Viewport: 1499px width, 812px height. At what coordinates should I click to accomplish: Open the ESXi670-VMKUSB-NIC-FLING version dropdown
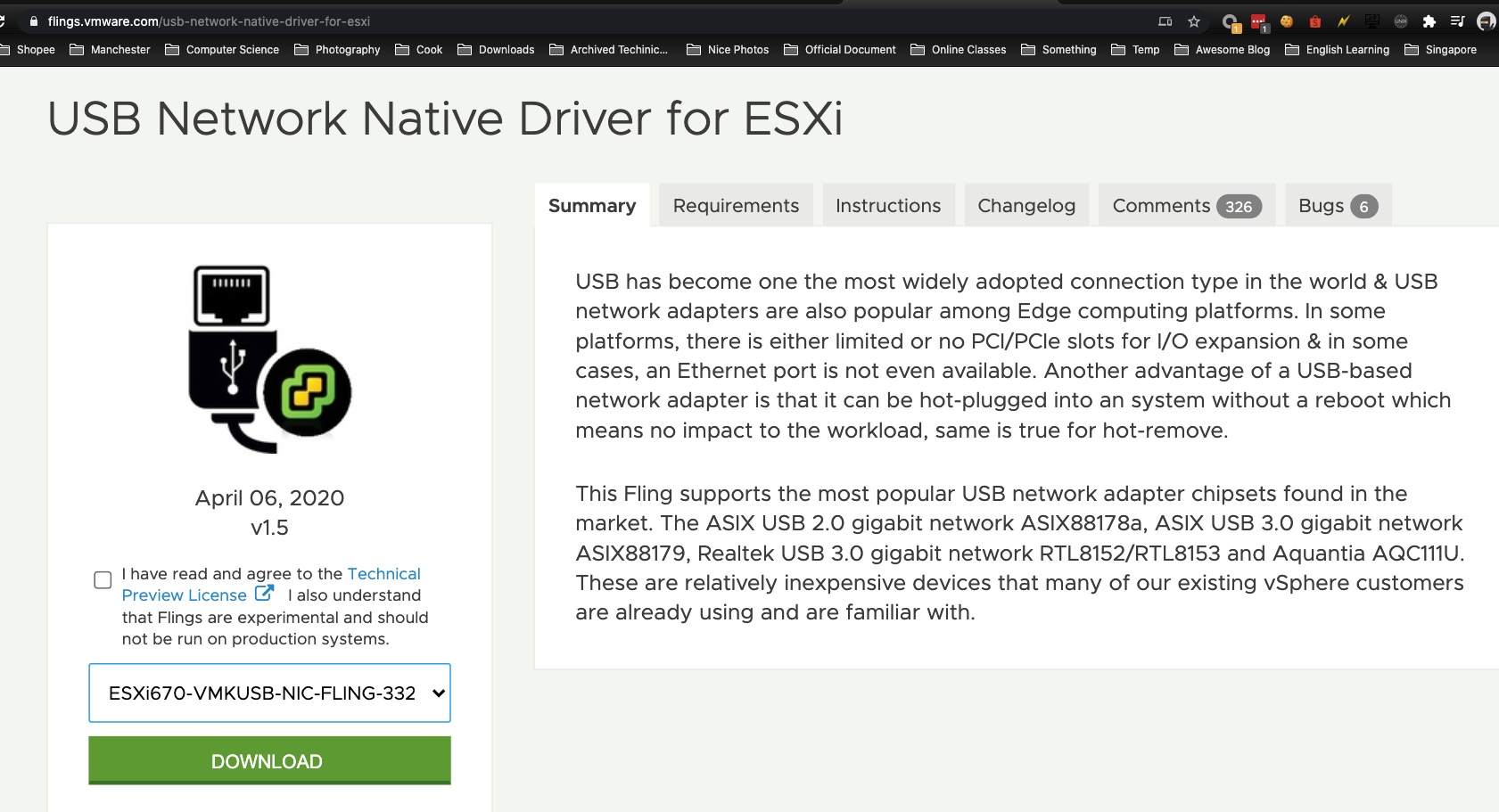coord(269,693)
